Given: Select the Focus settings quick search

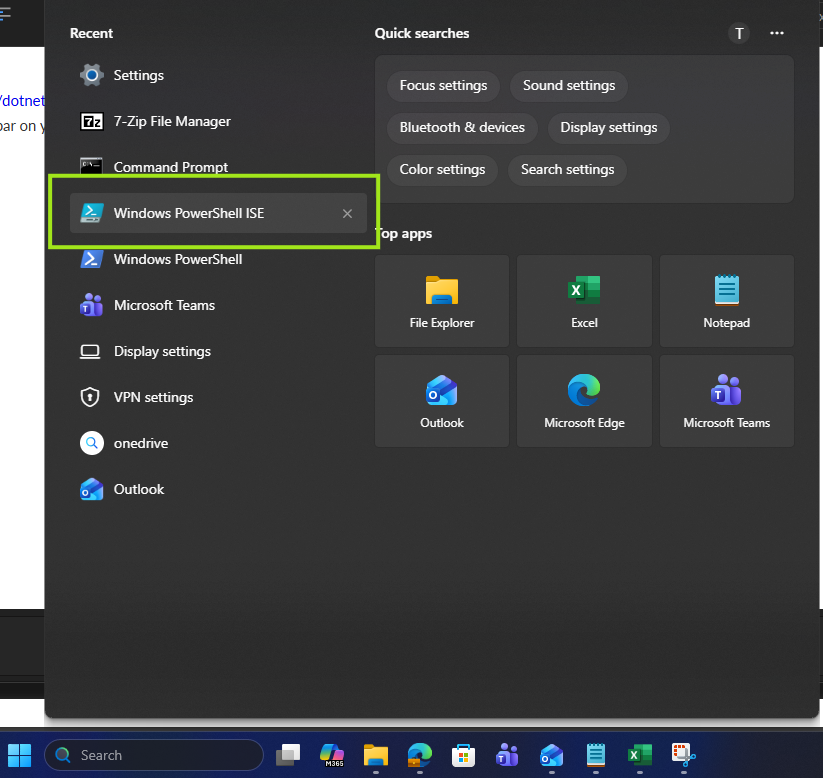Looking at the screenshot, I should pos(443,85).
